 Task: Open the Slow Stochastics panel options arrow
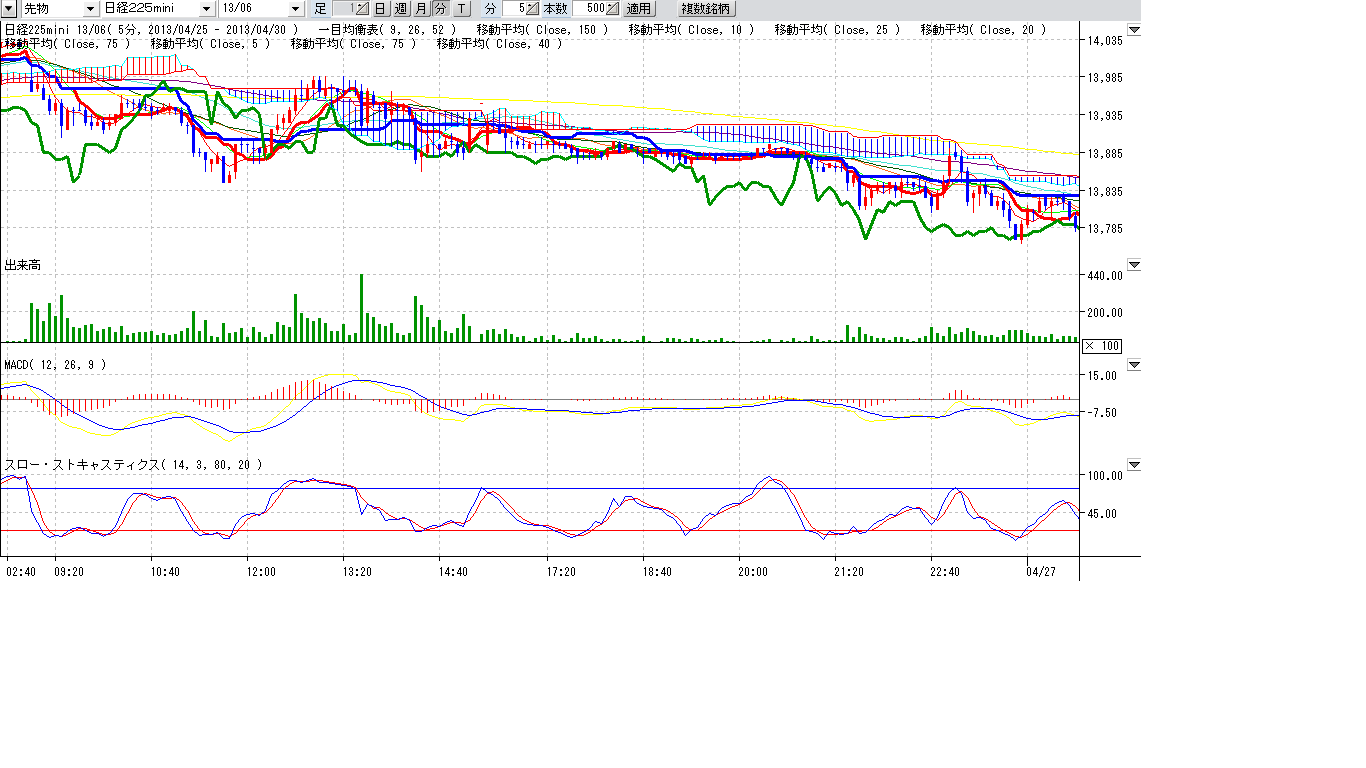(1134, 465)
